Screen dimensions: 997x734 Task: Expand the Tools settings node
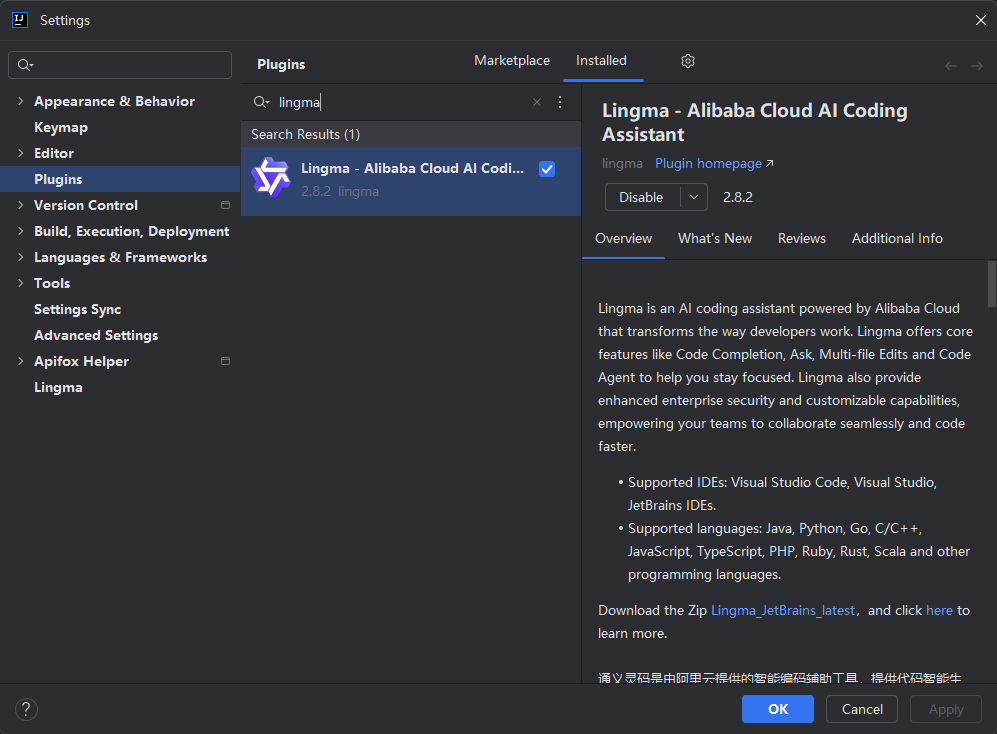(20, 283)
